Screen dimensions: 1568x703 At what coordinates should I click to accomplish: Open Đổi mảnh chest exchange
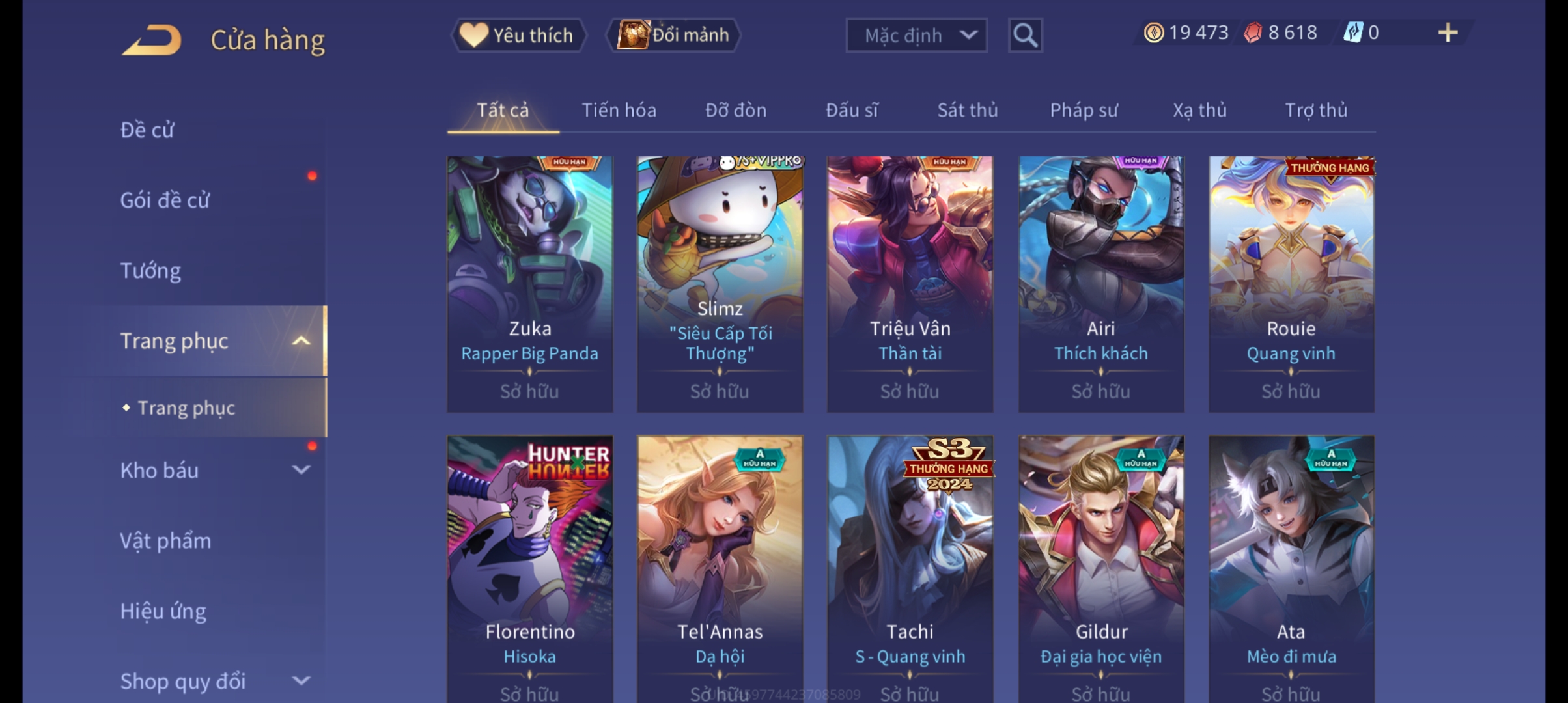coord(673,35)
